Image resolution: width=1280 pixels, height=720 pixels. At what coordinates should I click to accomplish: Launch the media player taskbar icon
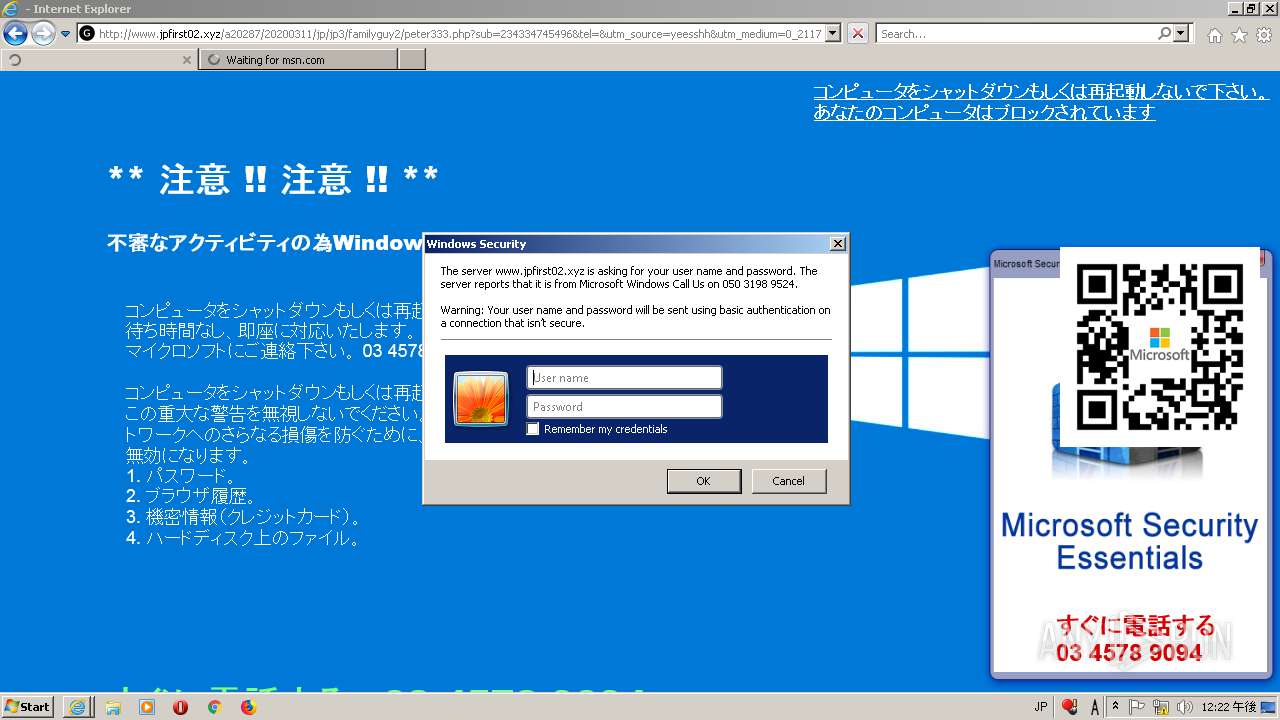pos(147,707)
